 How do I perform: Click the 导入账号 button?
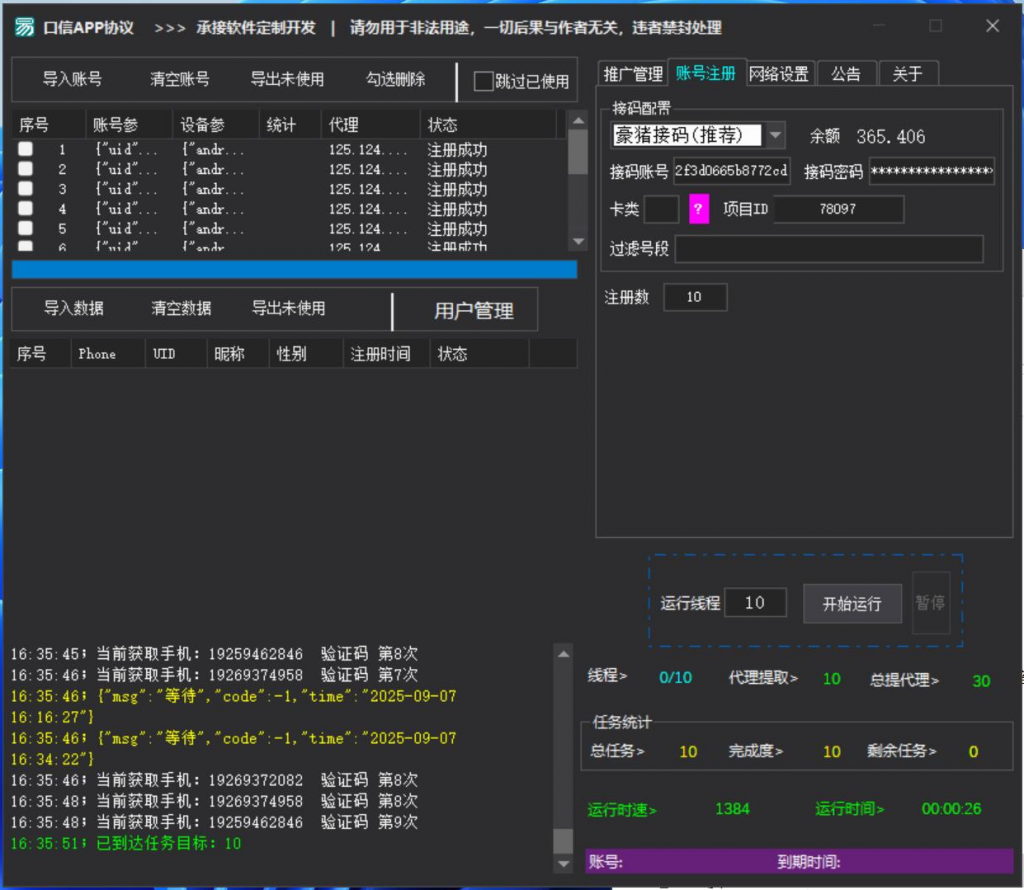(x=72, y=79)
